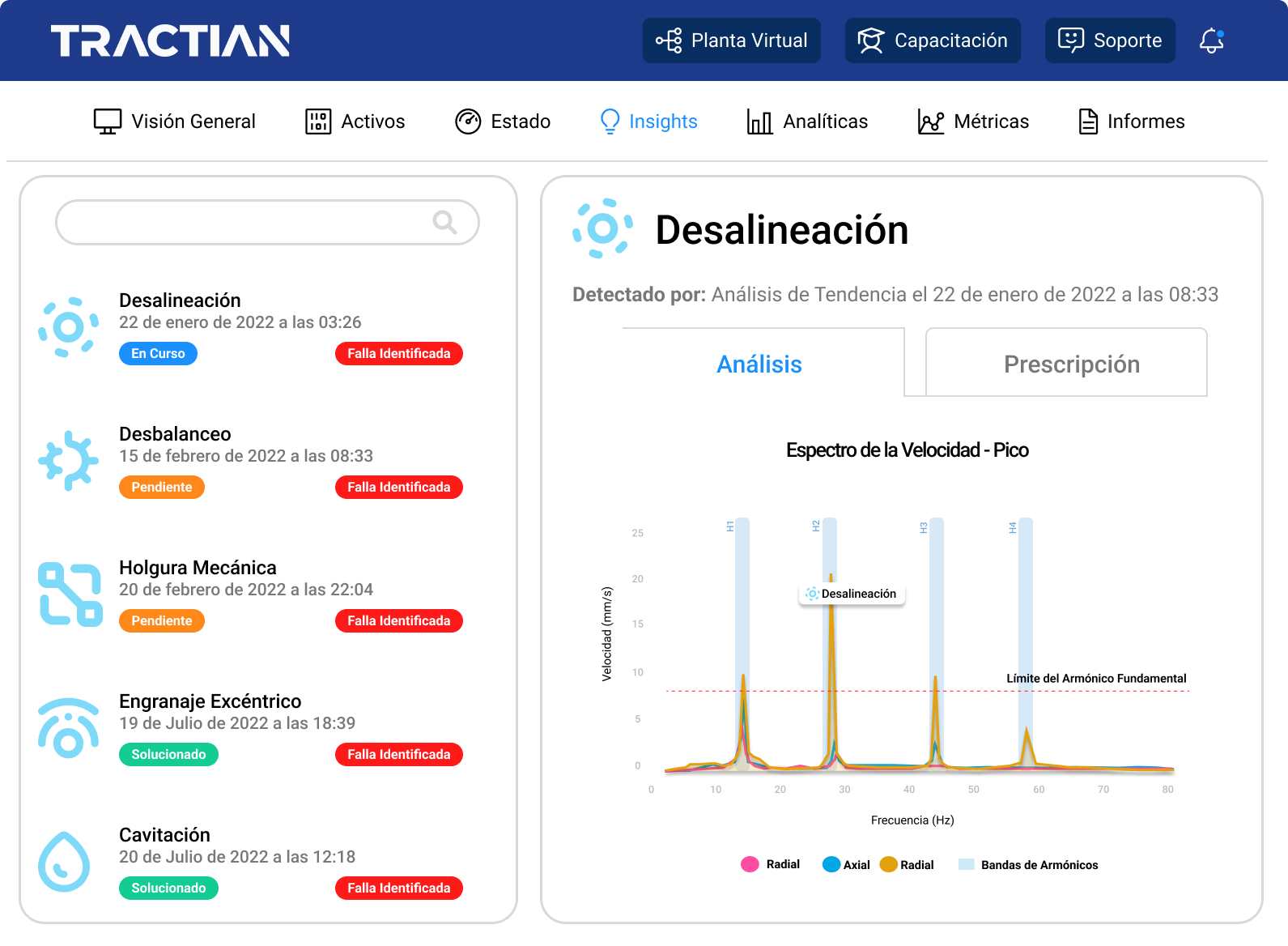Open the Analíticas menu item
Image resolution: width=1288 pixels, height=946 pixels.
click(x=807, y=121)
